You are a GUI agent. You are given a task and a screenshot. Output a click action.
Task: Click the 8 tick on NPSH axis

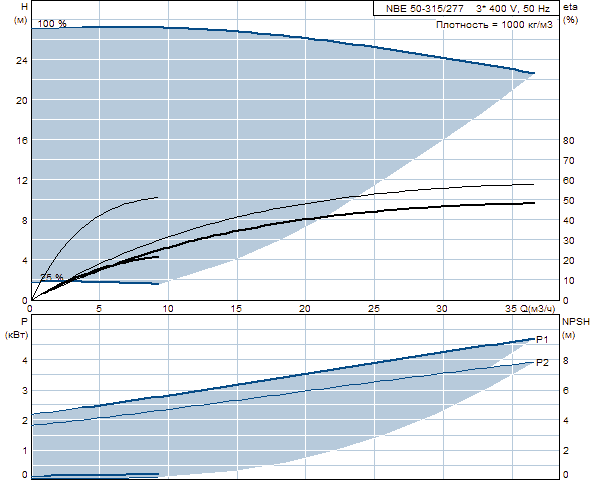[x=566, y=360]
